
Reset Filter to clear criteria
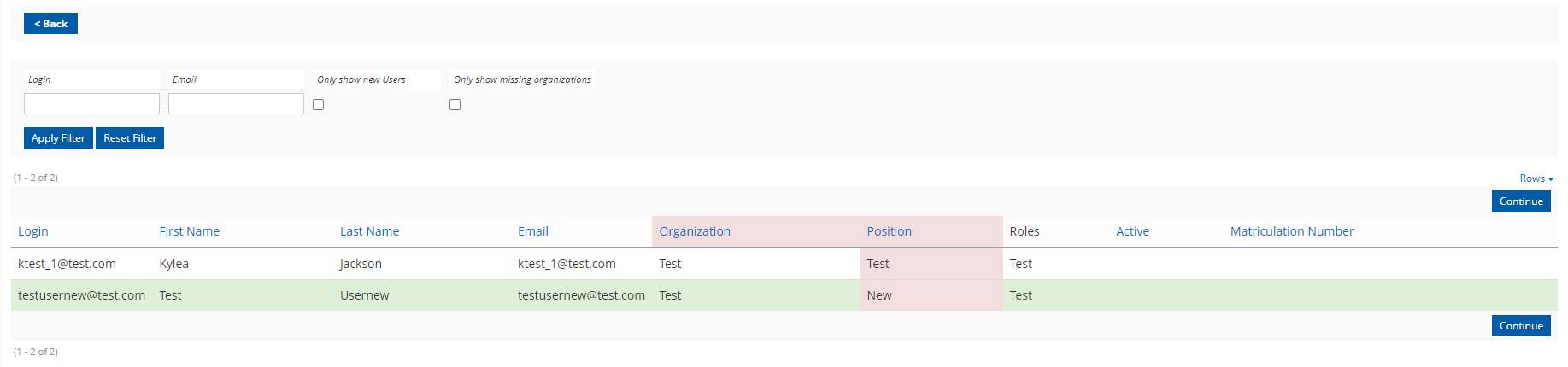coord(130,138)
